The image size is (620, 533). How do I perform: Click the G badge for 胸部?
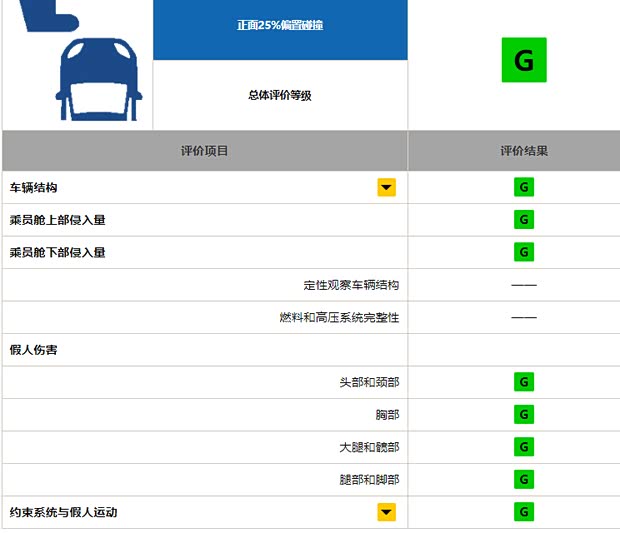point(523,414)
